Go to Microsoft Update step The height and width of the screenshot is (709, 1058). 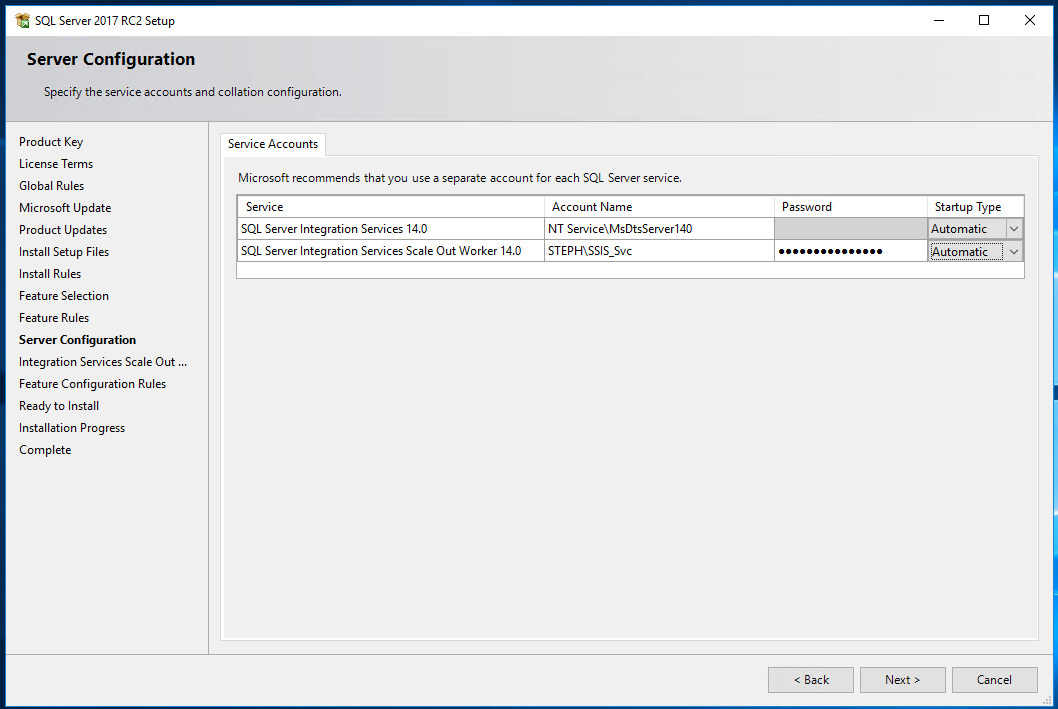[x=65, y=207]
